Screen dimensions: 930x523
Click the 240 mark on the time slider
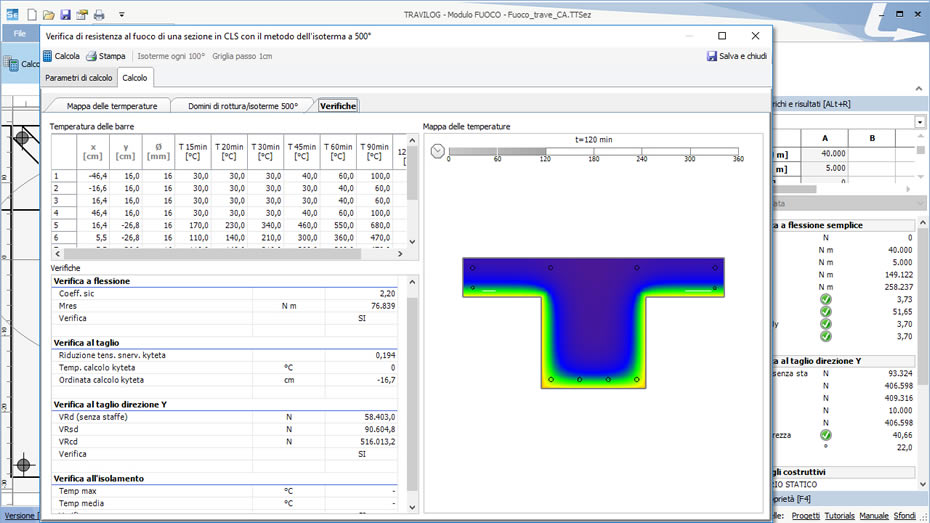[641, 152]
